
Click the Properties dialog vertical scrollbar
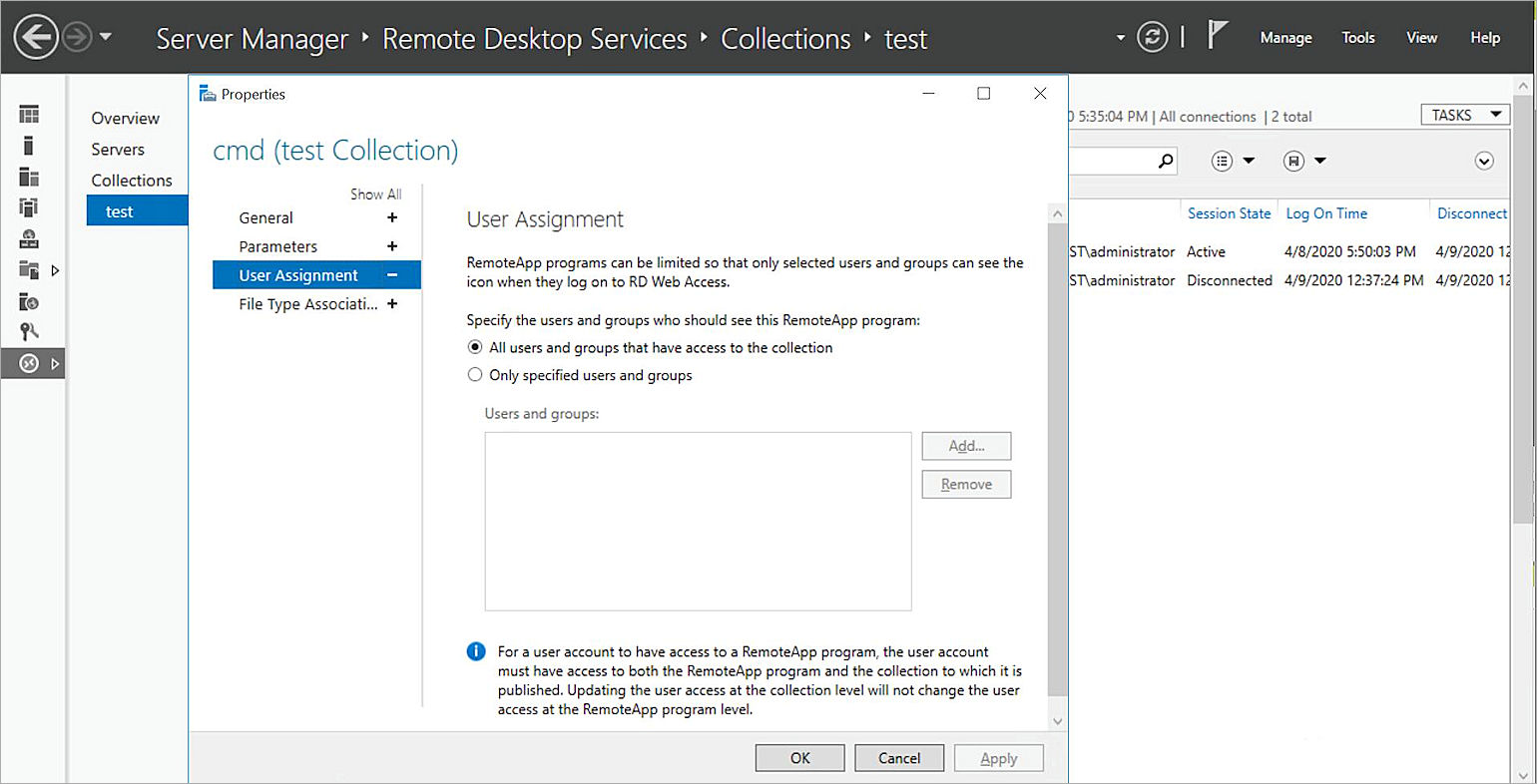click(x=1057, y=459)
